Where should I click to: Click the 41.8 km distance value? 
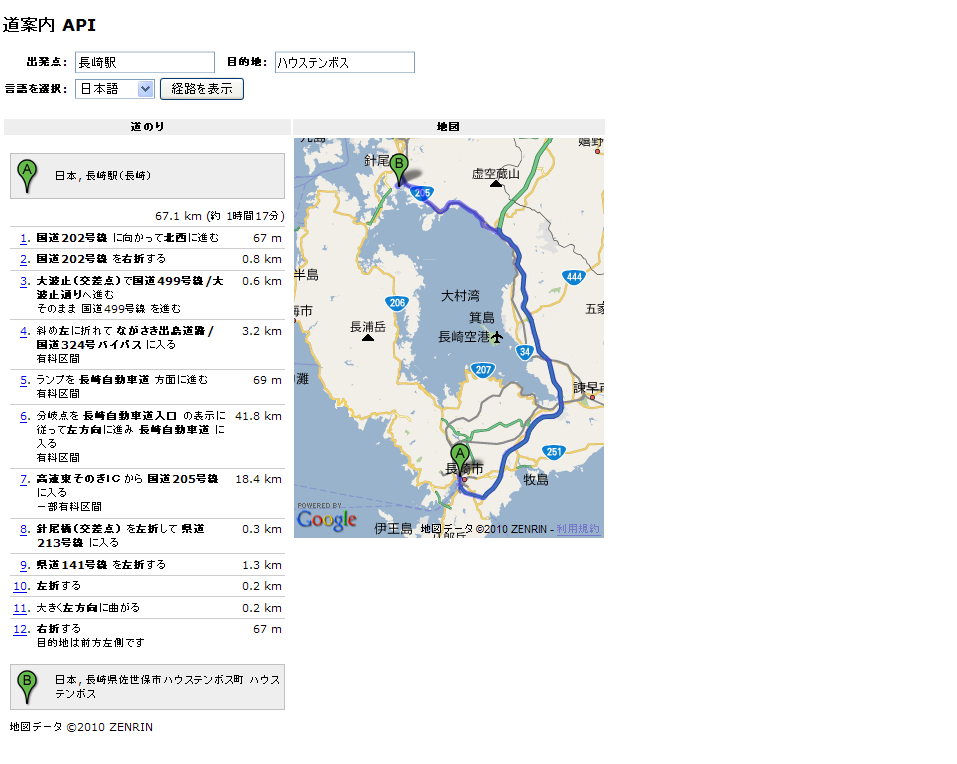[258, 416]
